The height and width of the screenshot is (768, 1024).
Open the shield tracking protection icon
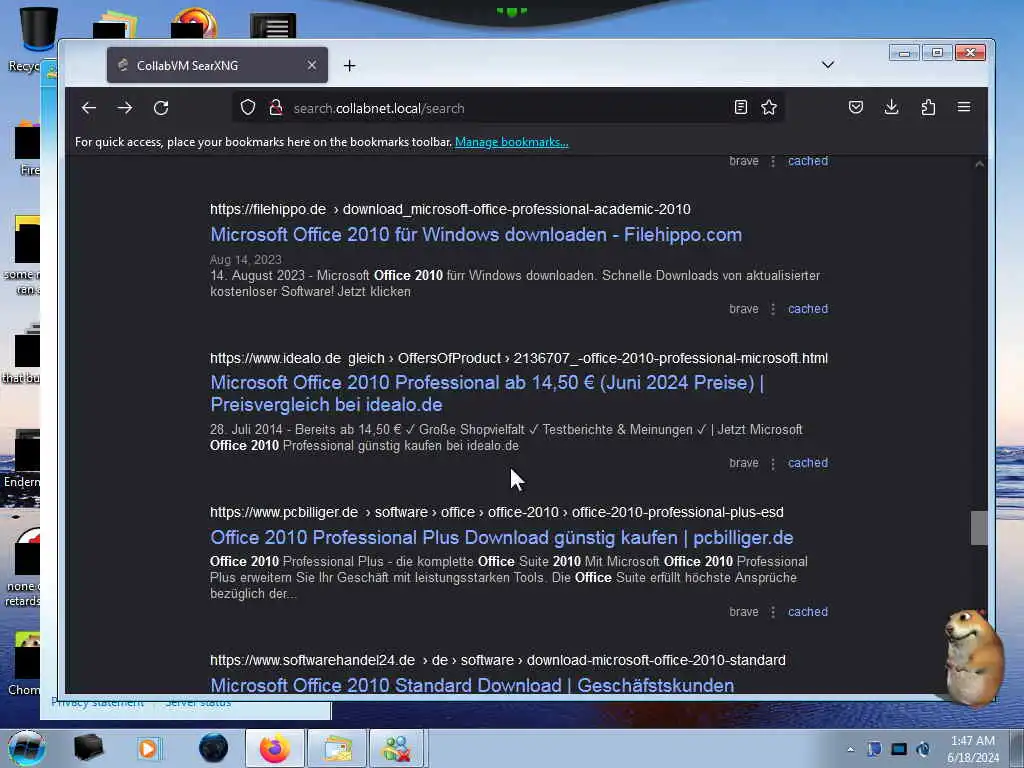248,108
